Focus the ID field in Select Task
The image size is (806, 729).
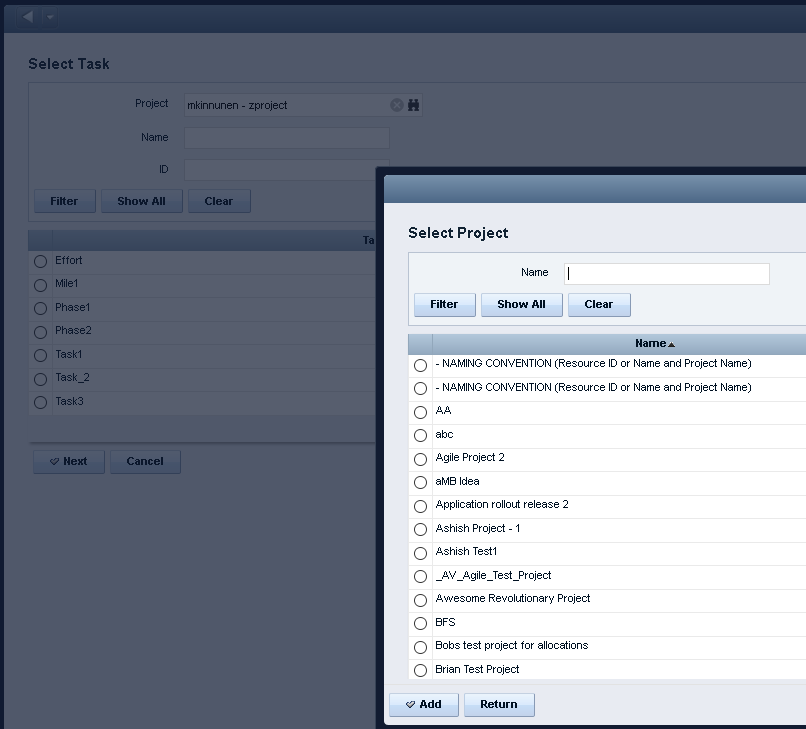[280, 170]
